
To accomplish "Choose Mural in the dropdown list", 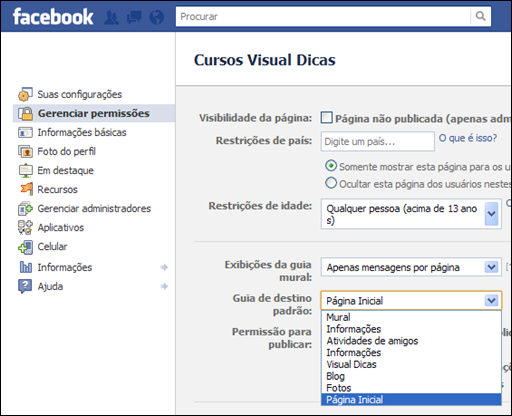I will click(x=411, y=317).
